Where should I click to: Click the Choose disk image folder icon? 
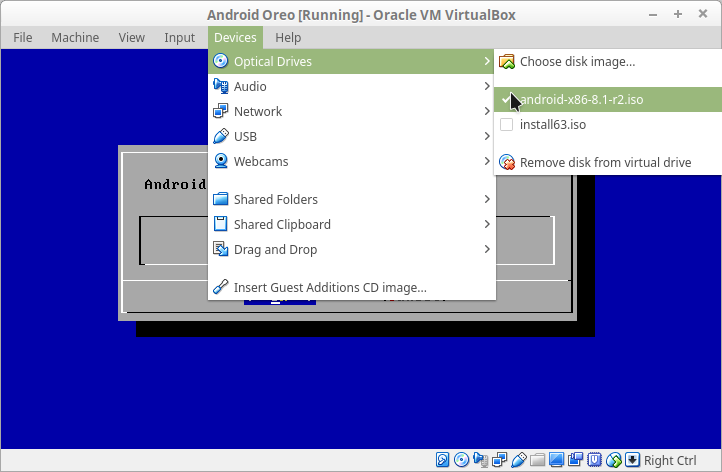[507, 61]
